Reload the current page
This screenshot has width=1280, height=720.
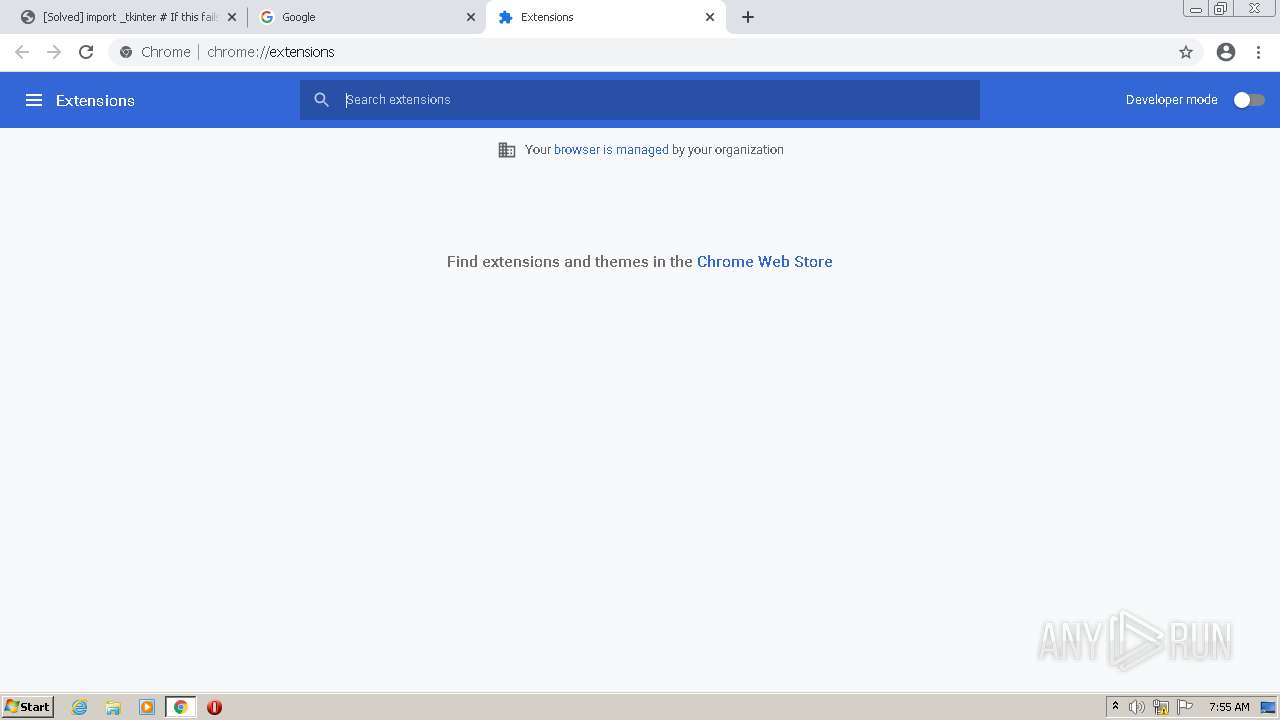pos(86,52)
